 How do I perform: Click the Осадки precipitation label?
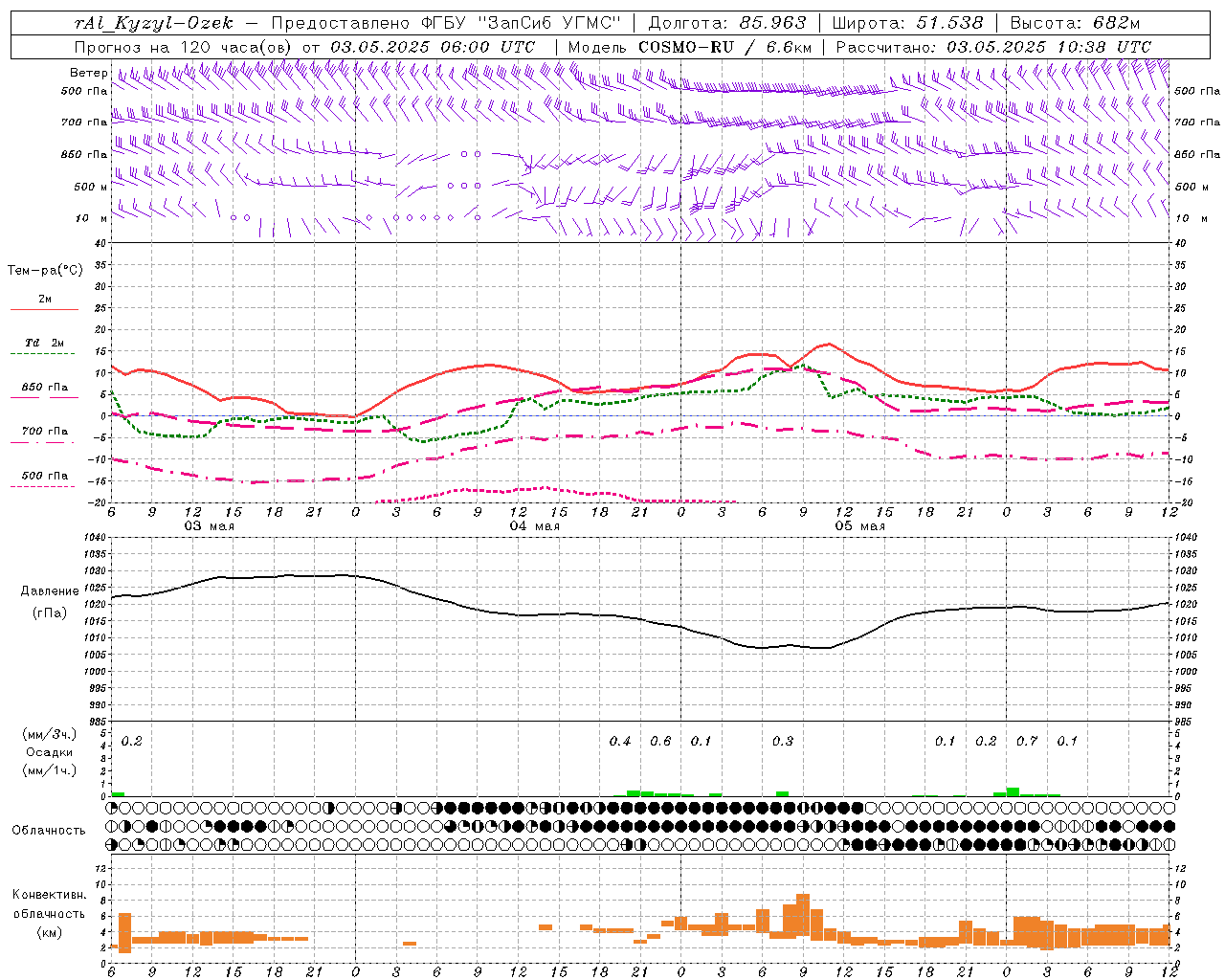(50, 752)
